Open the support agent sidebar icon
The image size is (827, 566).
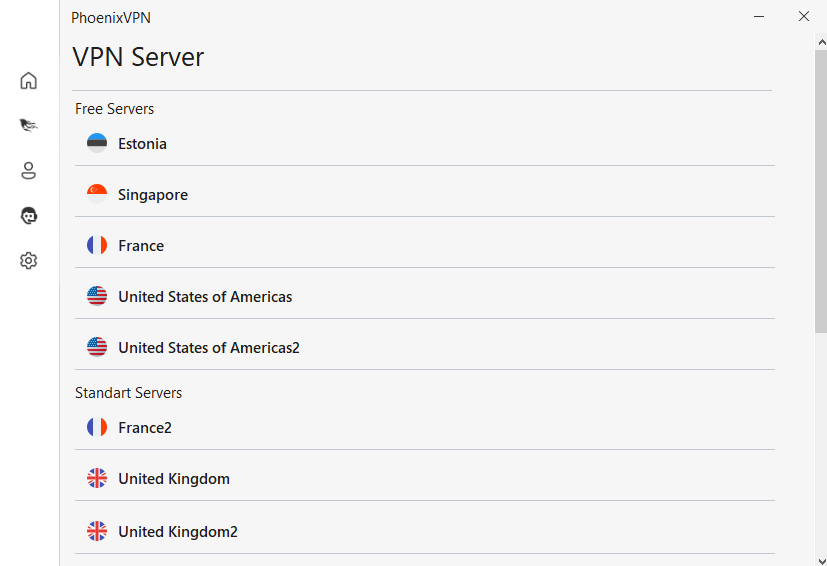(x=28, y=216)
